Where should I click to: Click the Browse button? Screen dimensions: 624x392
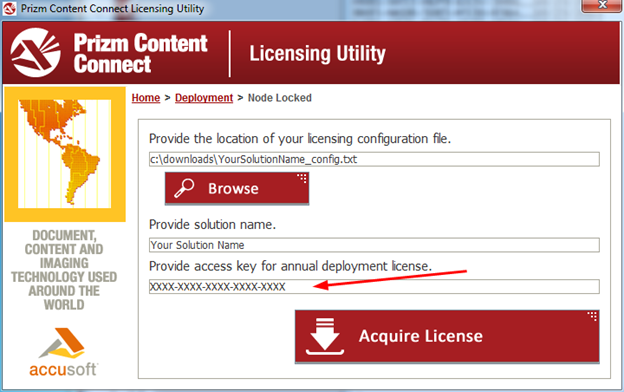[237, 188]
